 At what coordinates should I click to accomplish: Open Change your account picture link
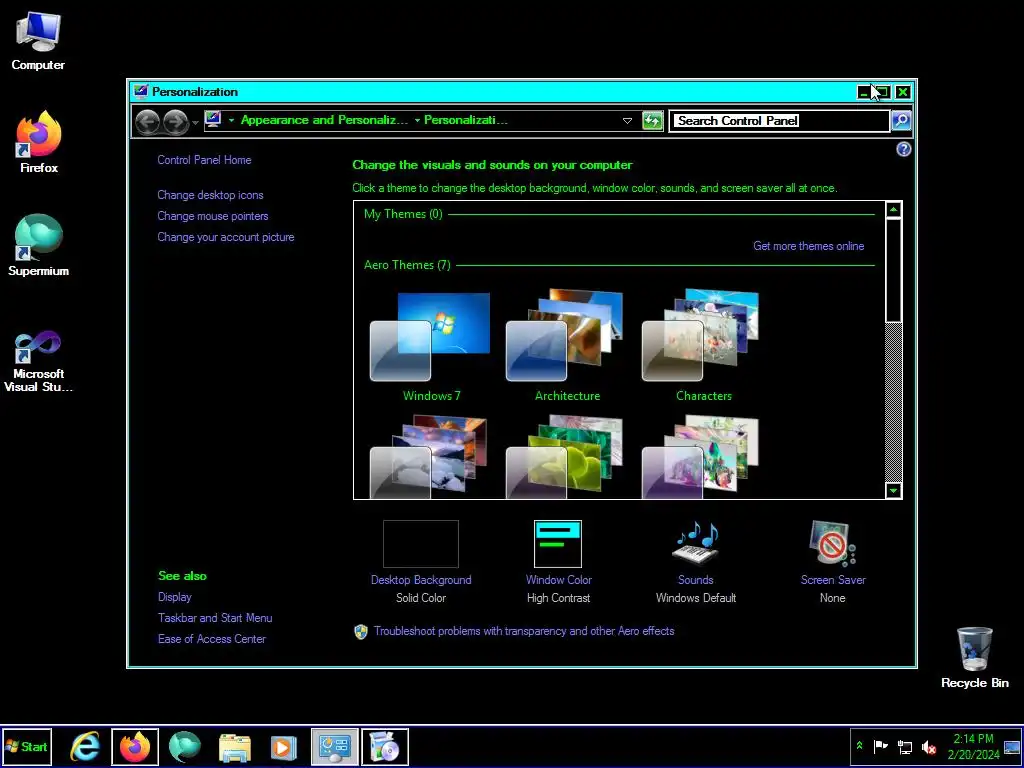[225, 237]
